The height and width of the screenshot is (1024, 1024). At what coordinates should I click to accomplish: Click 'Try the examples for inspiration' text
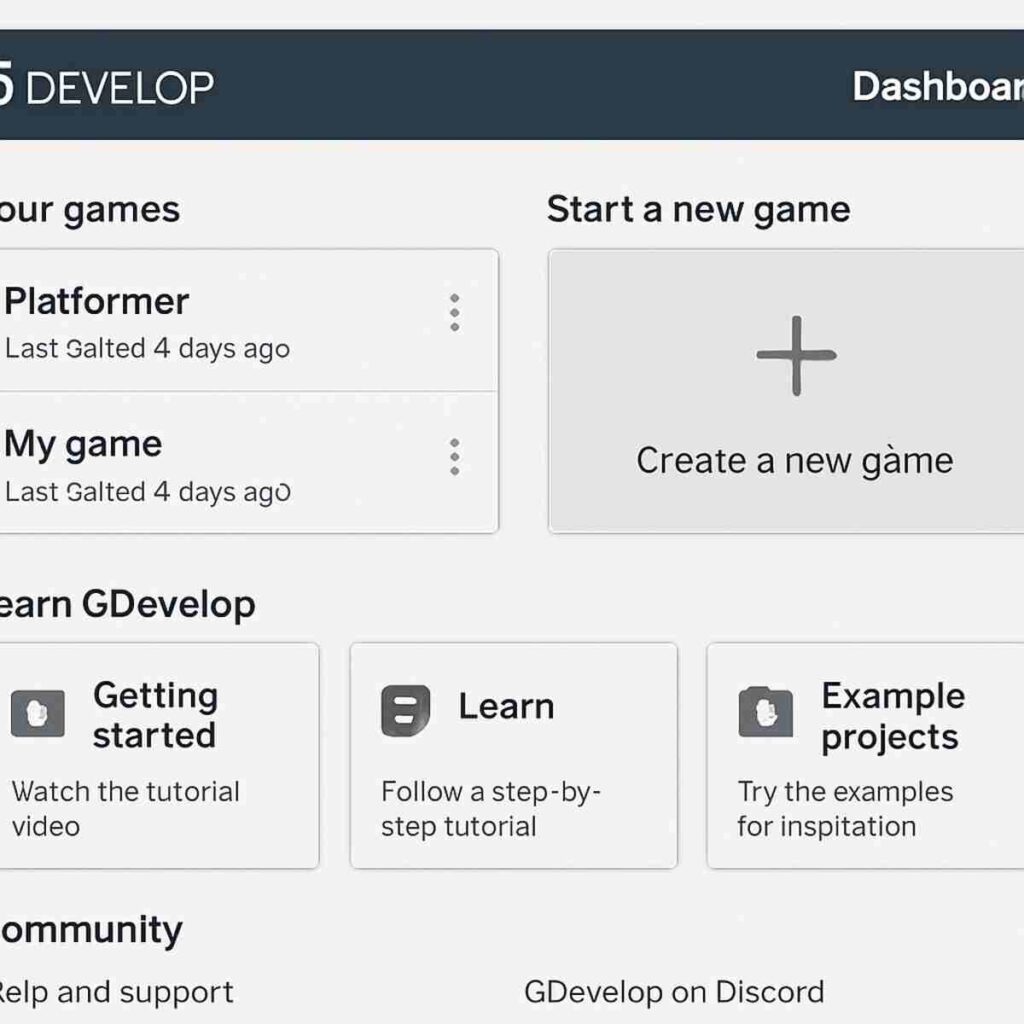(x=845, y=809)
